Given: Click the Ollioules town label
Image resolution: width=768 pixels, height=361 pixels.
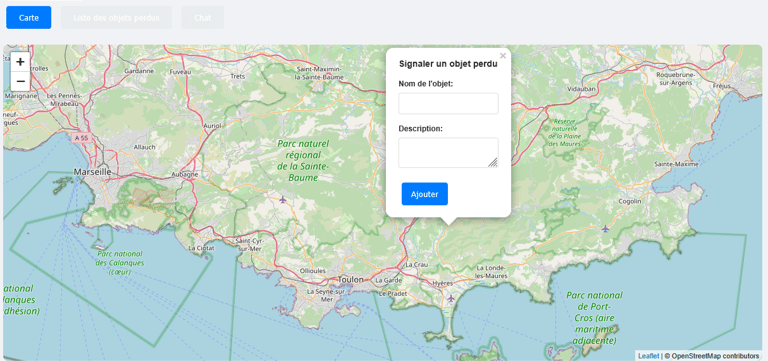Looking at the screenshot, I should (x=312, y=270).
